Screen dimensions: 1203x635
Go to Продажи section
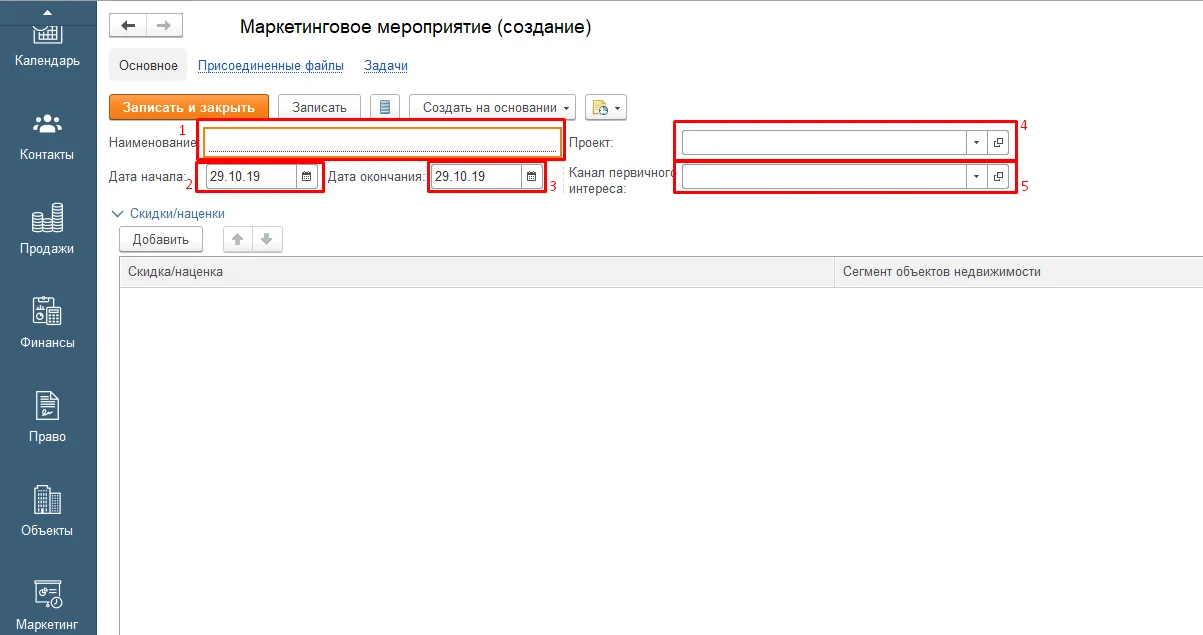(47, 230)
